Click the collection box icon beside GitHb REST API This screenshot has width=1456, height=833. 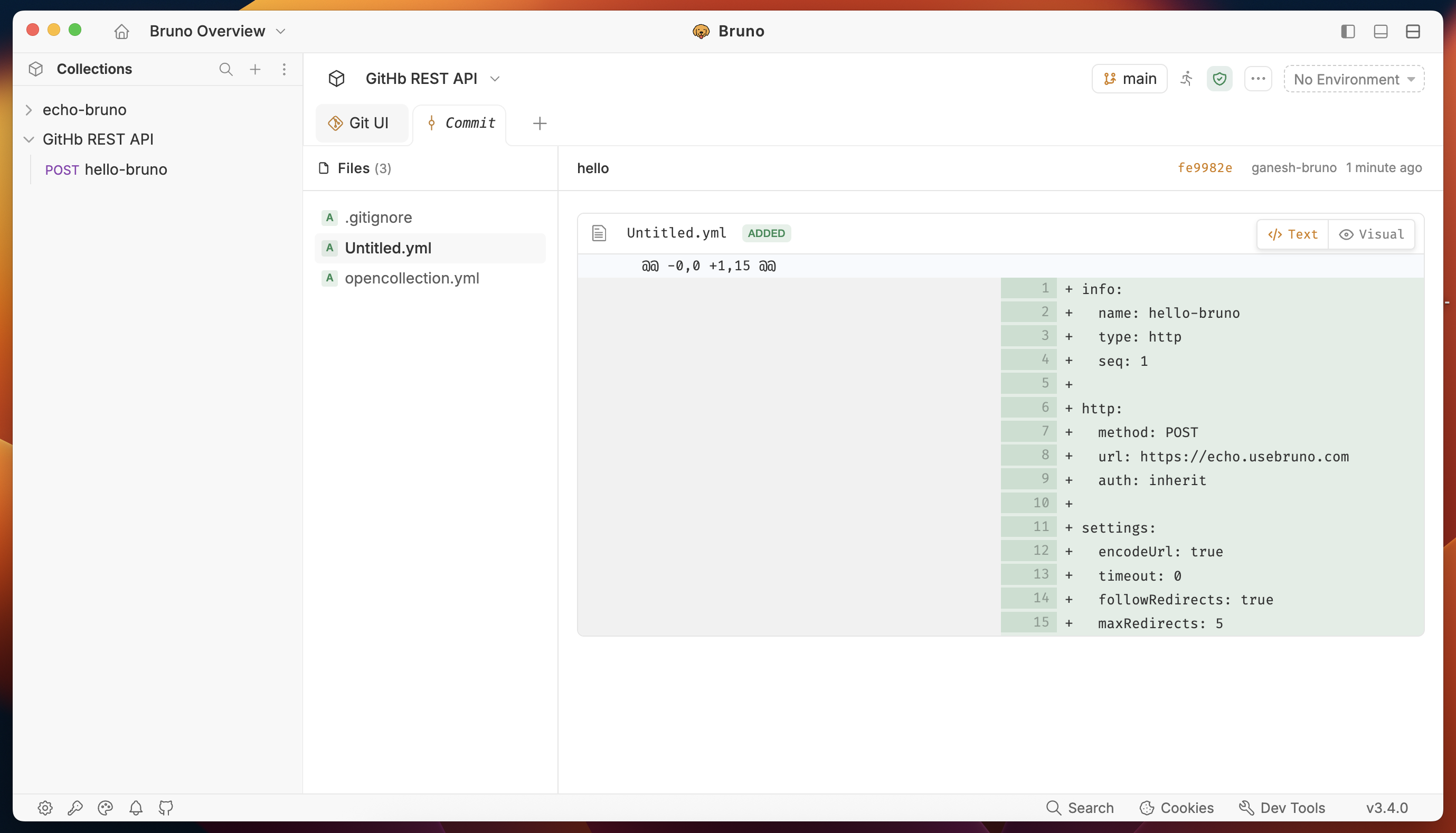pyautogui.click(x=336, y=78)
